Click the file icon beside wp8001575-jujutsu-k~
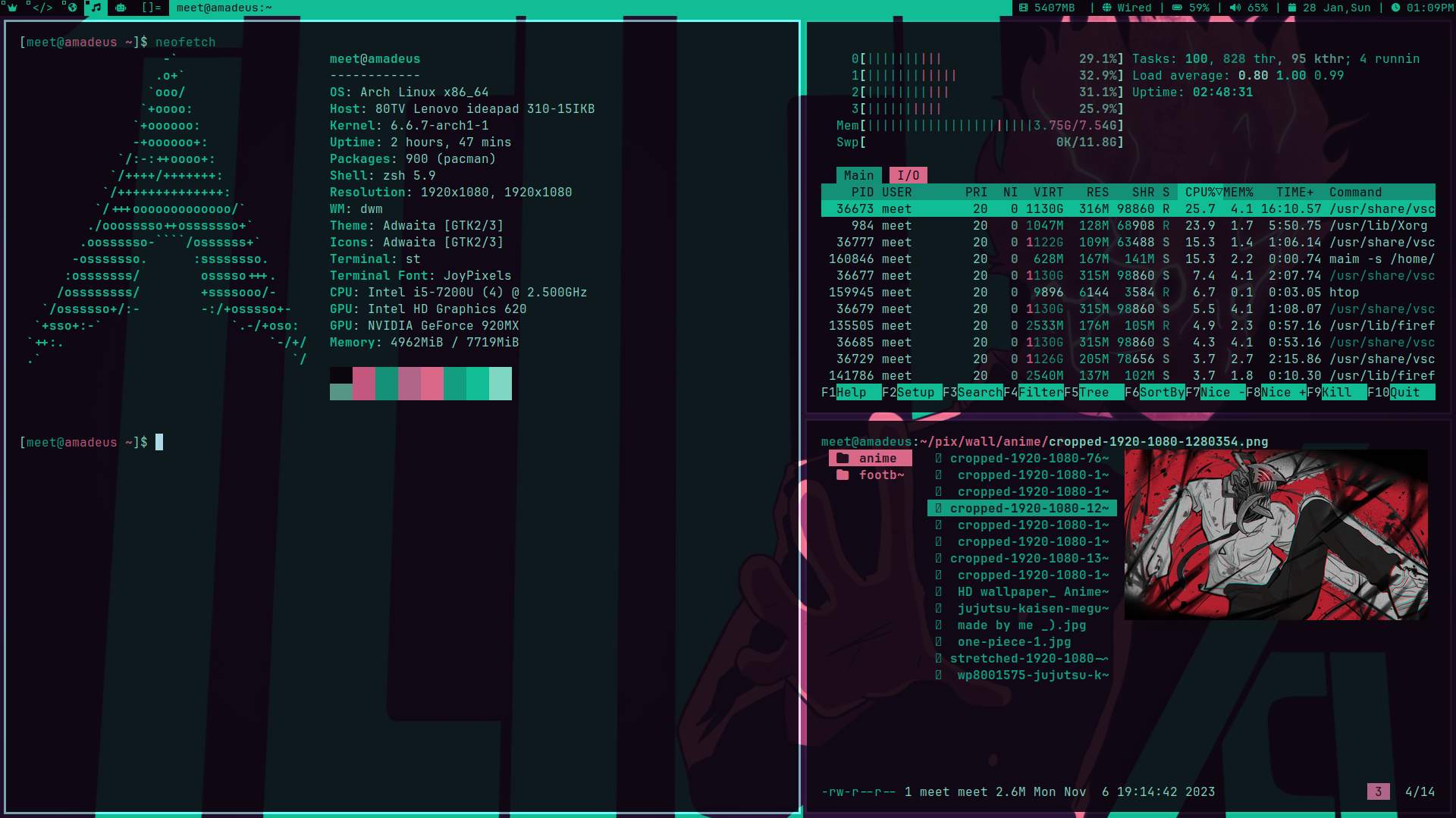The image size is (1456, 818). 939,675
